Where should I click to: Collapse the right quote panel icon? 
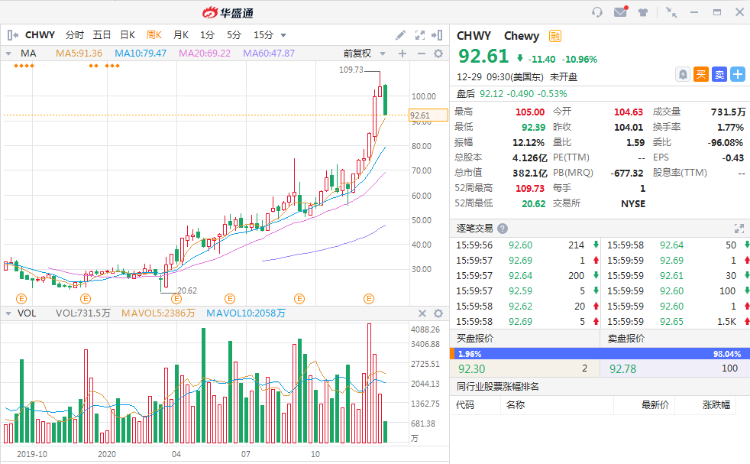coord(437,35)
